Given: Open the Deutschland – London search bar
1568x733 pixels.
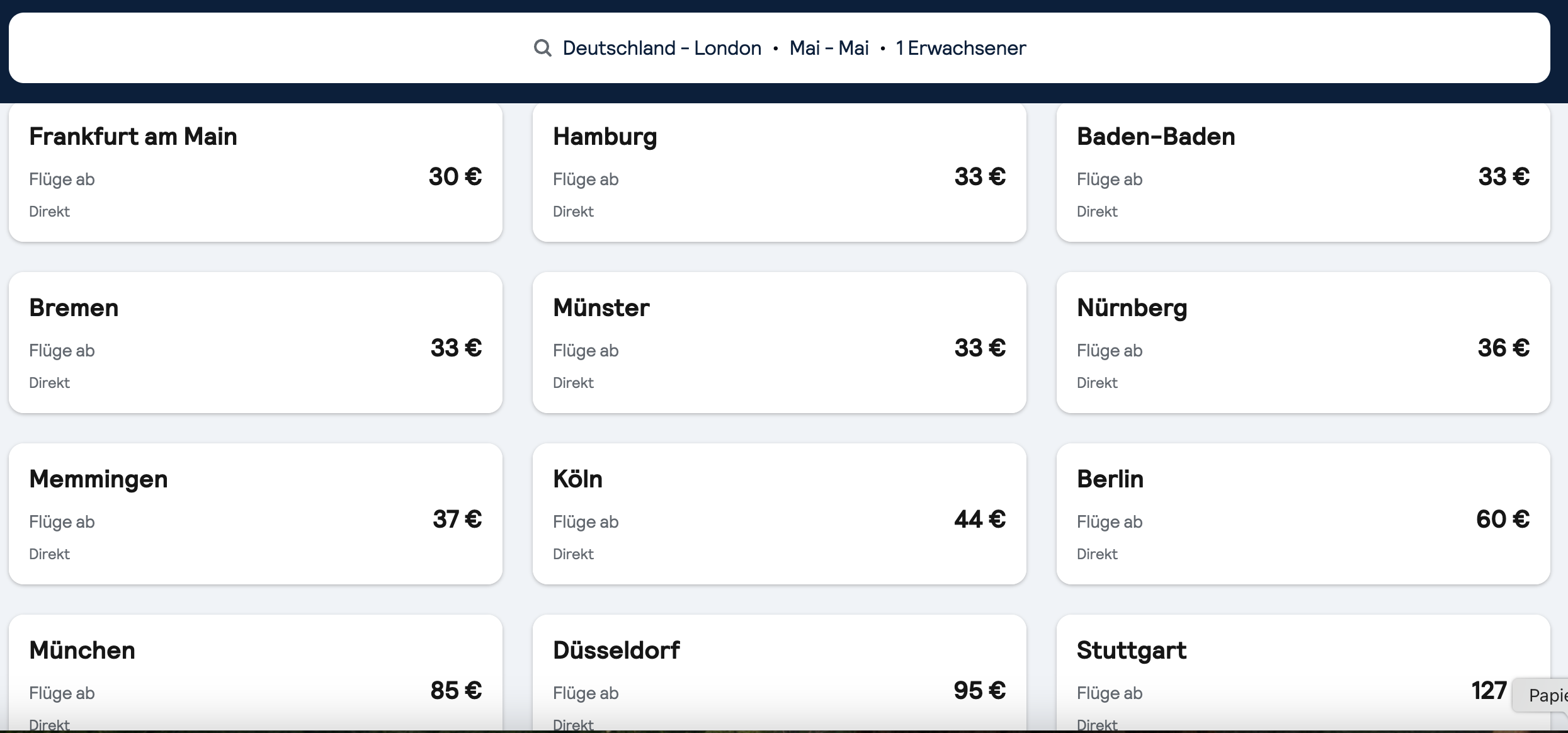Looking at the screenshot, I should coord(779,48).
